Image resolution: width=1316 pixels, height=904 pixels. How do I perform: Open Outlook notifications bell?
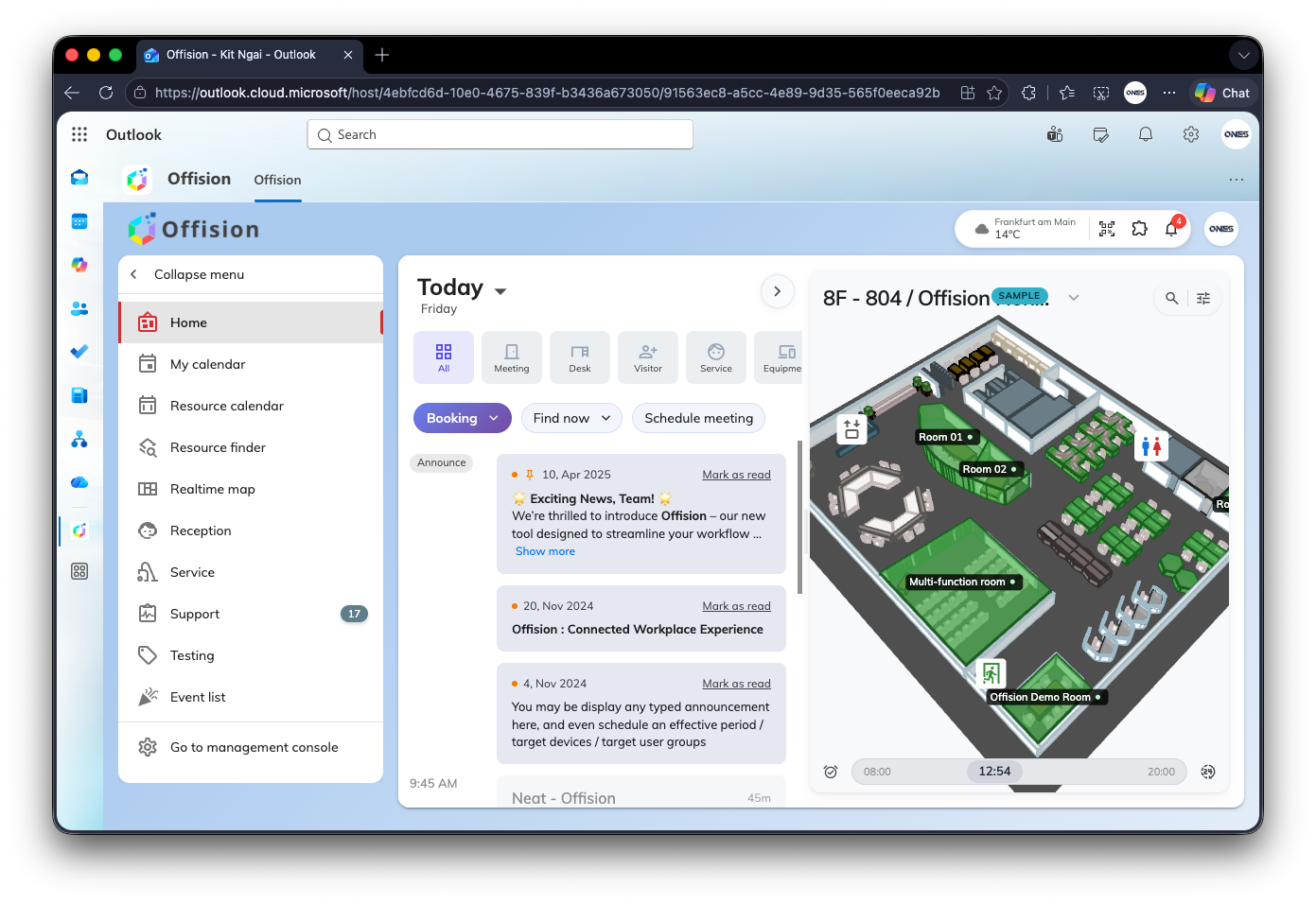click(1146, 134)
